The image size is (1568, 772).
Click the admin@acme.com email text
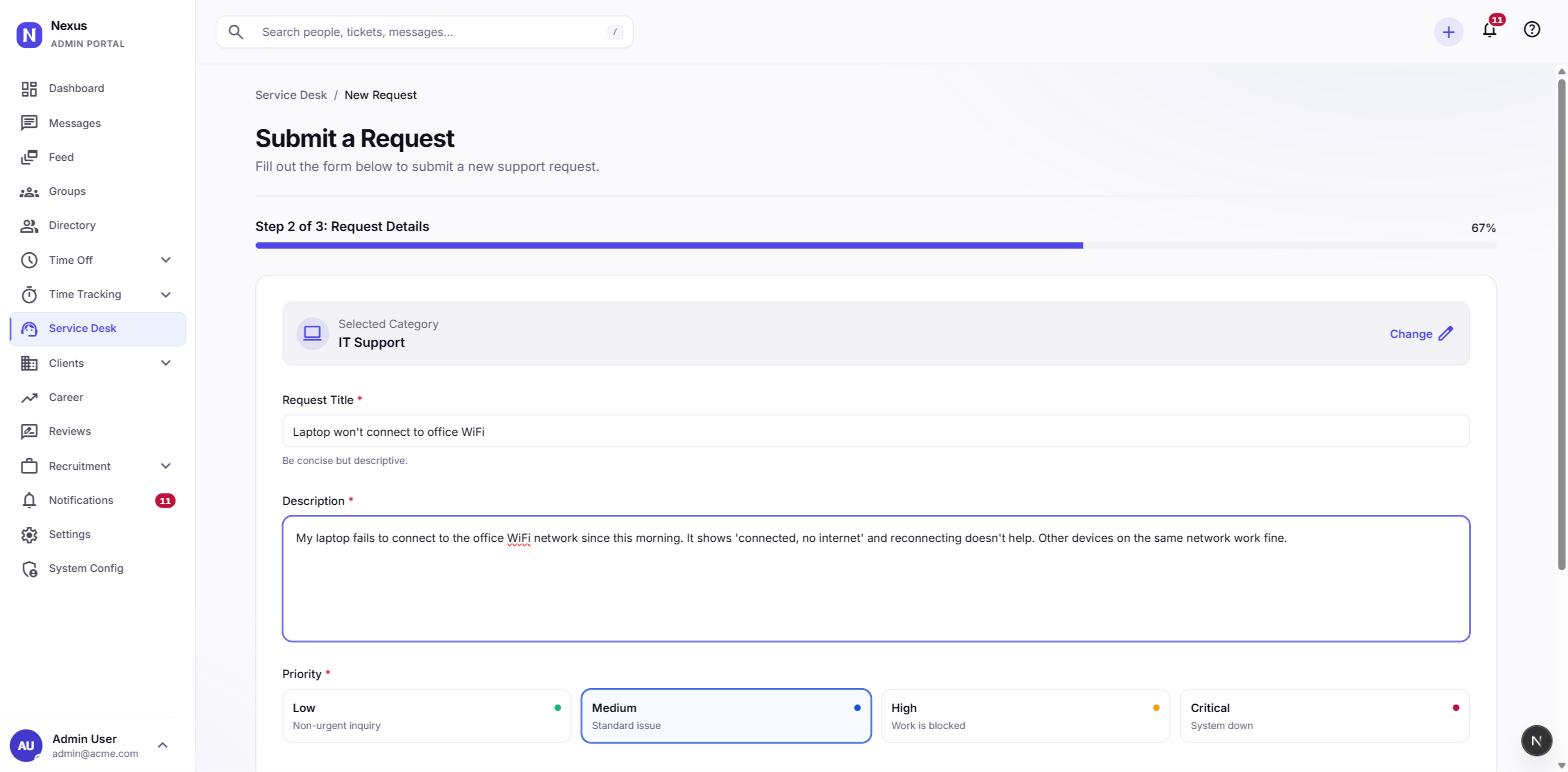[95, 754]
